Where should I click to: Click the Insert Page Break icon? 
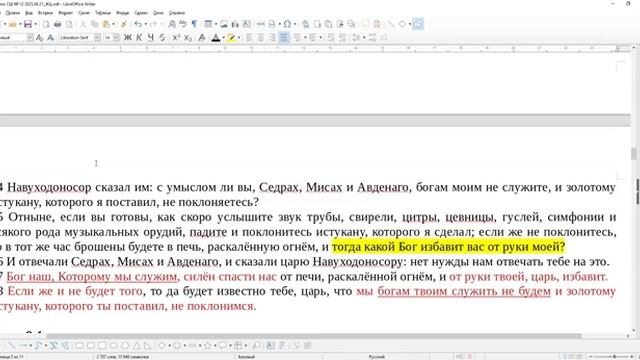[260, 24]
